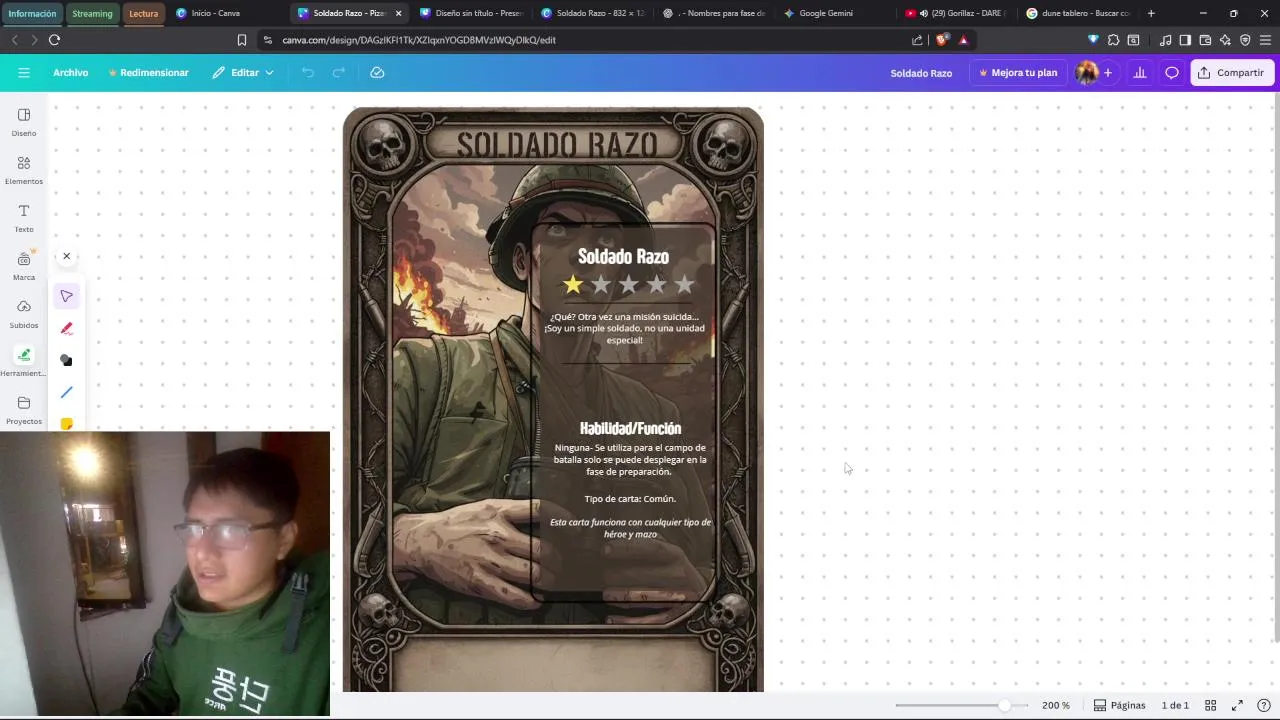Image resolution: width=1280 pixels, height=720 pixels.
Task: Add a collaborator with the plus icon
Action: tap(1107, 73)
